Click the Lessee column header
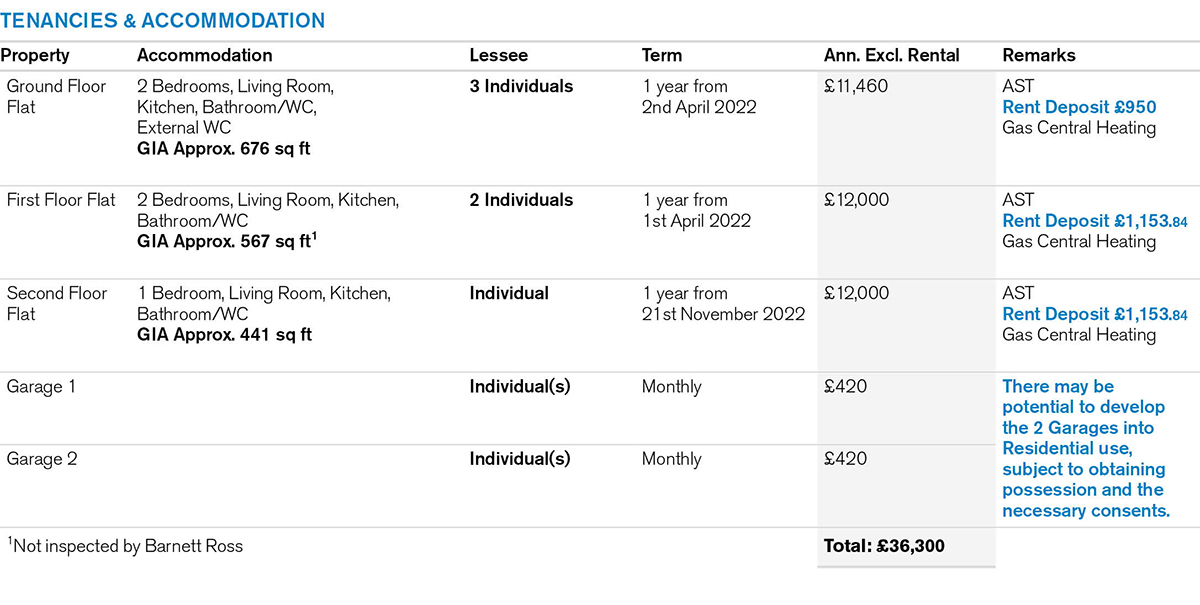This screenshot has width=1200, height=605. [x=498, y=56]
